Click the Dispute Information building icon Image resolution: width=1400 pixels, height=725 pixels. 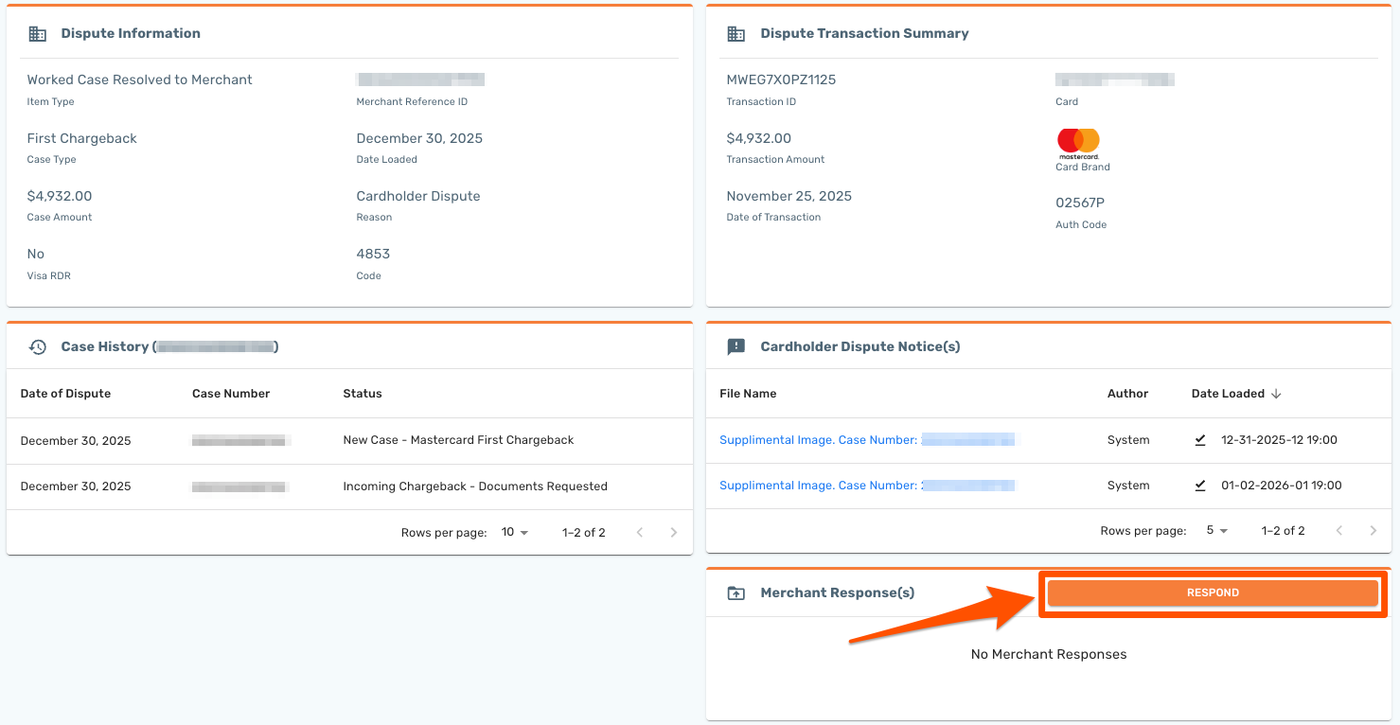(x=37, y=34)
